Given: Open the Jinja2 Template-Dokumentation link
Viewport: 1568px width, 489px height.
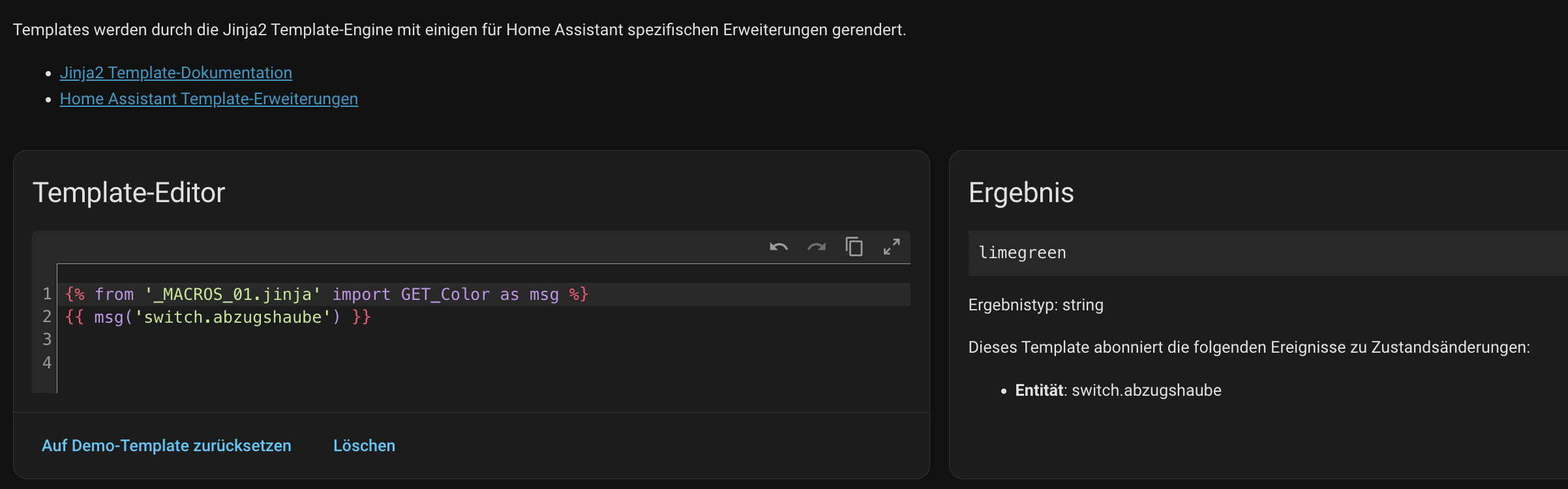Looking at the screenshot, I should (x=176, y=73).
